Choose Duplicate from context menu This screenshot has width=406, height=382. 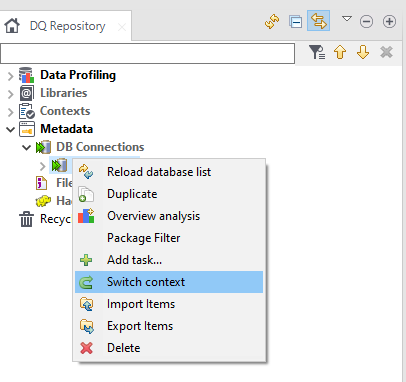click(169, 194)
